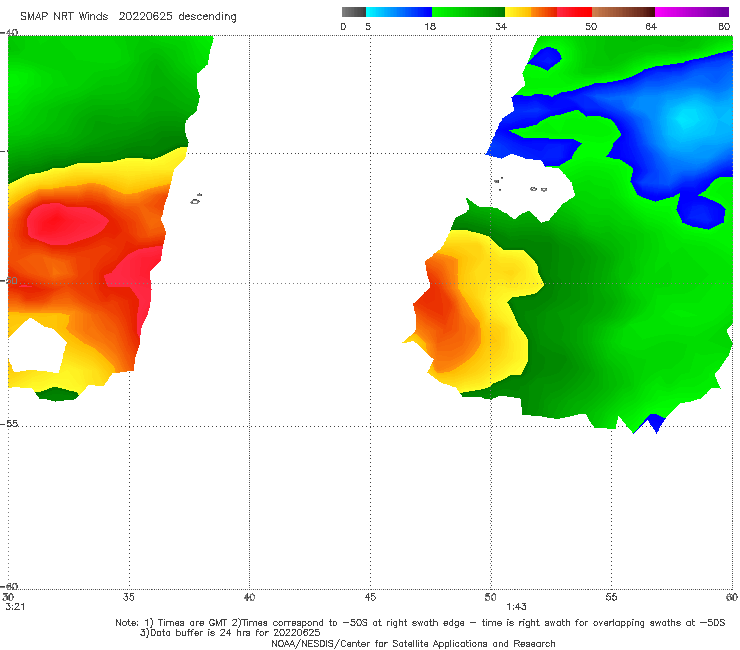Image resolution: width=740 pixels, height=650 pixels.
Task: Click the cyan wind minimum in the right swath
Action: tap(688, 118)
